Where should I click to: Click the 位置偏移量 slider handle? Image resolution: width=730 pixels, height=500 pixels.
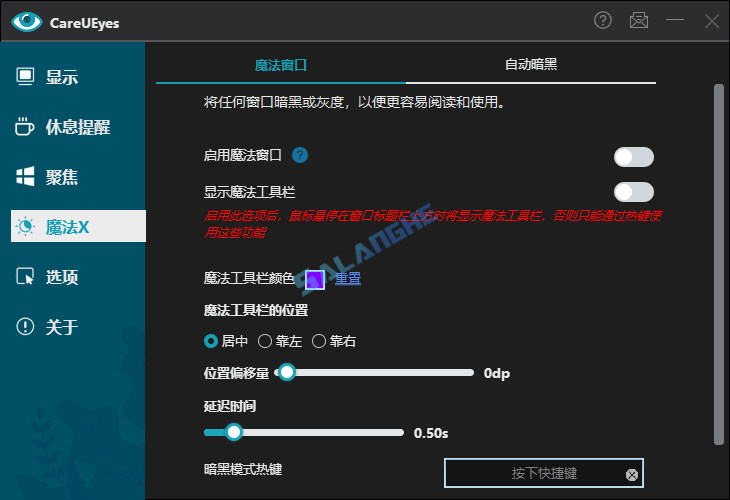pyautogui.click(x=287, y=372)
